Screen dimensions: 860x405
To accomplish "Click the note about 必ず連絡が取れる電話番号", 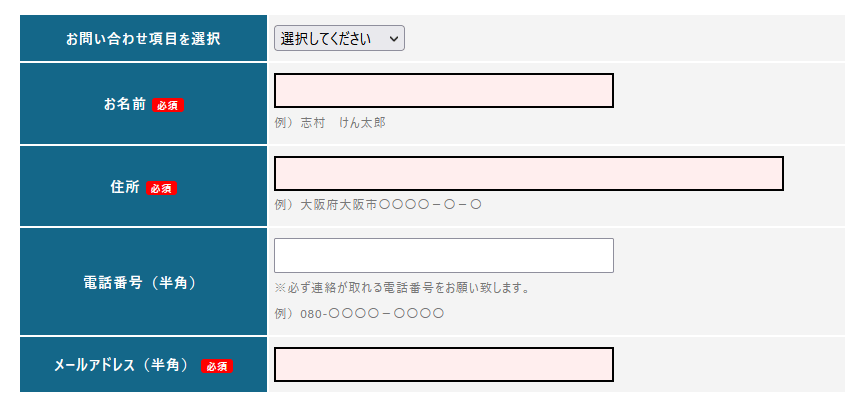I will coord(401,288).
